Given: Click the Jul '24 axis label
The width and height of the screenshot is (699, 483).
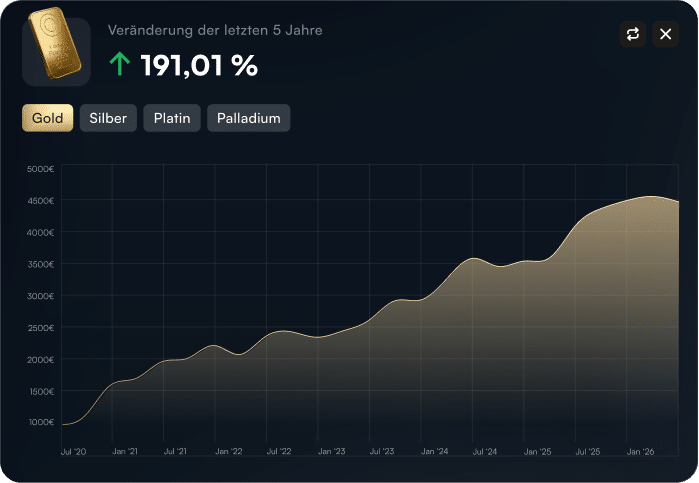Looking at the screenshot, I should [485, 451].
